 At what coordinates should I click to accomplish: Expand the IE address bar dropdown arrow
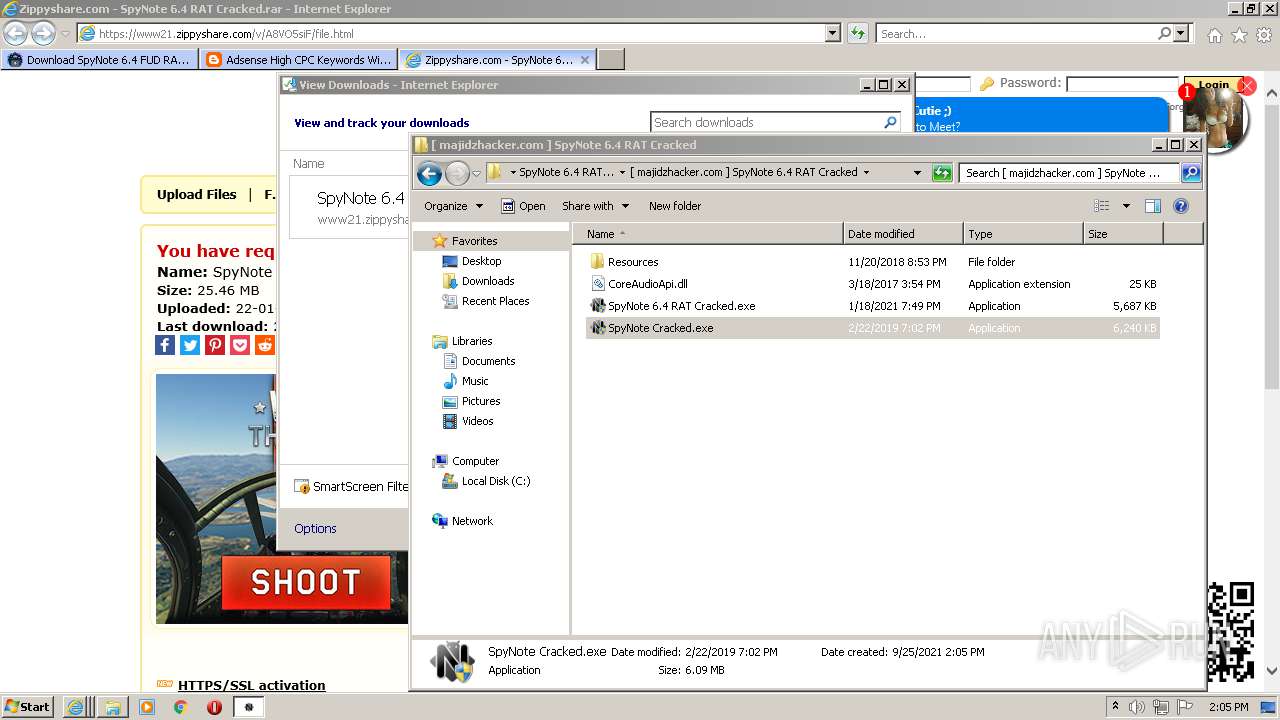click(833, 33)
